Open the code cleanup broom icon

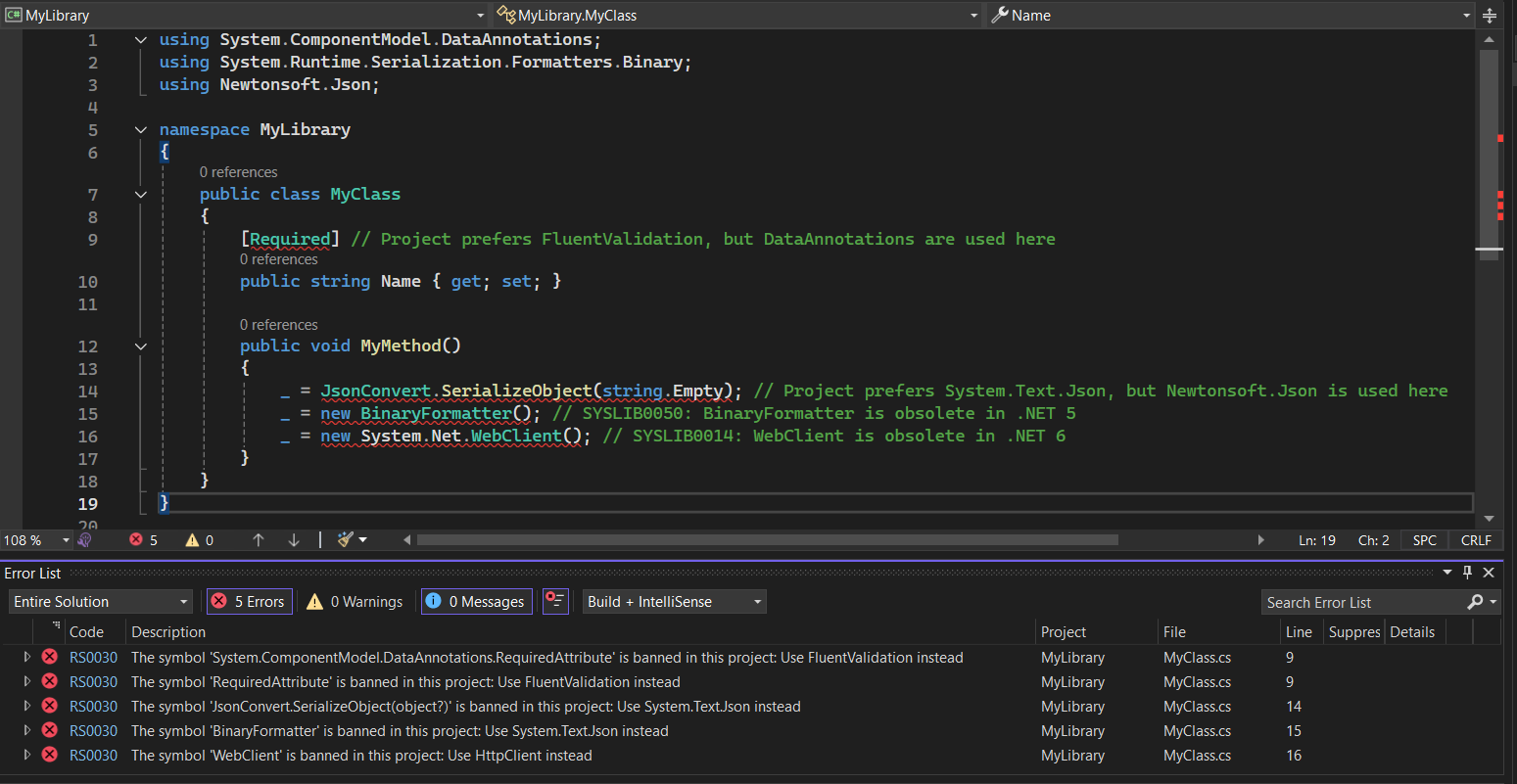[346, 539]
